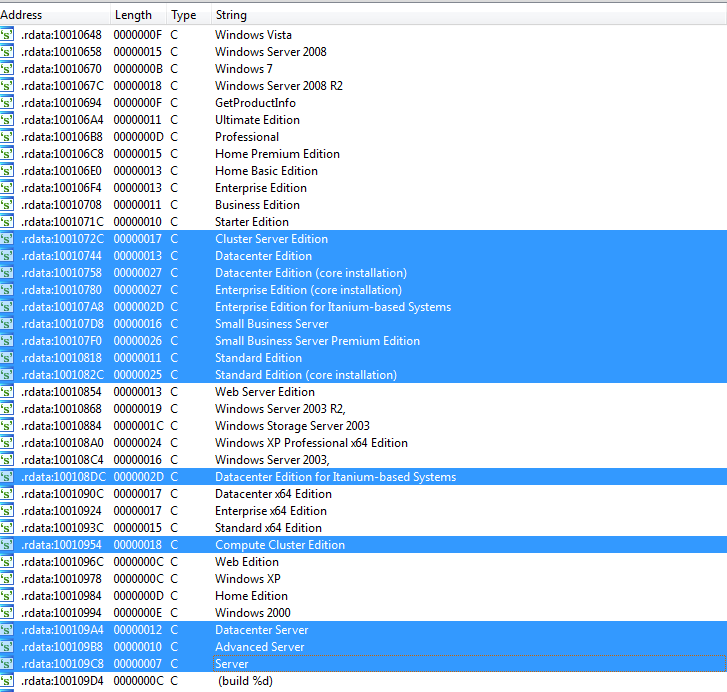
Task: Click type C of Windows Vista row
Action: click(x=174, y=35)
